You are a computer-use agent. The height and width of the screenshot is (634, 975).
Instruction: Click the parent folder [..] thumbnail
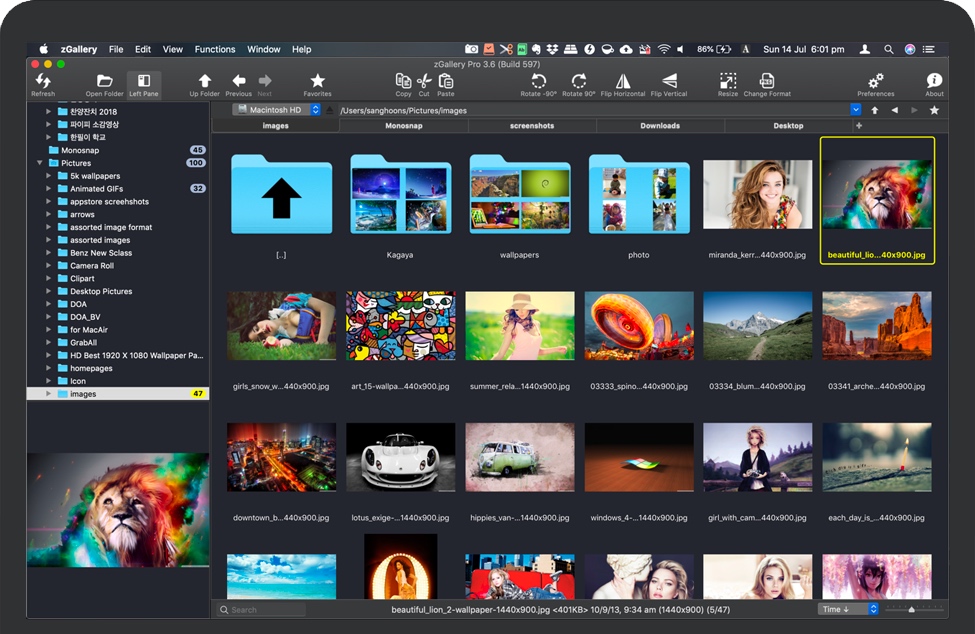point(281,195)
